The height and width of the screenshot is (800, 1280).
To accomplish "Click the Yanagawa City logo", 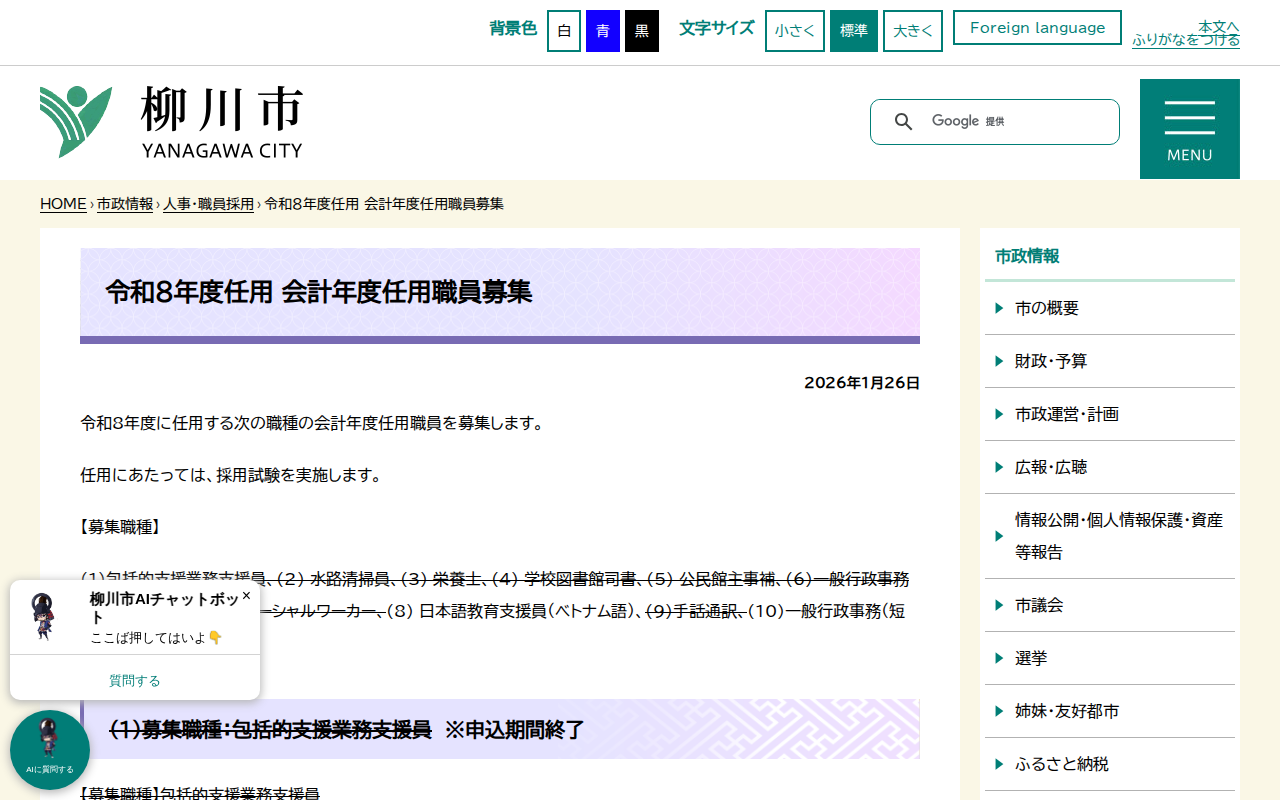I will pyautogui.click(x=170, y=120).
